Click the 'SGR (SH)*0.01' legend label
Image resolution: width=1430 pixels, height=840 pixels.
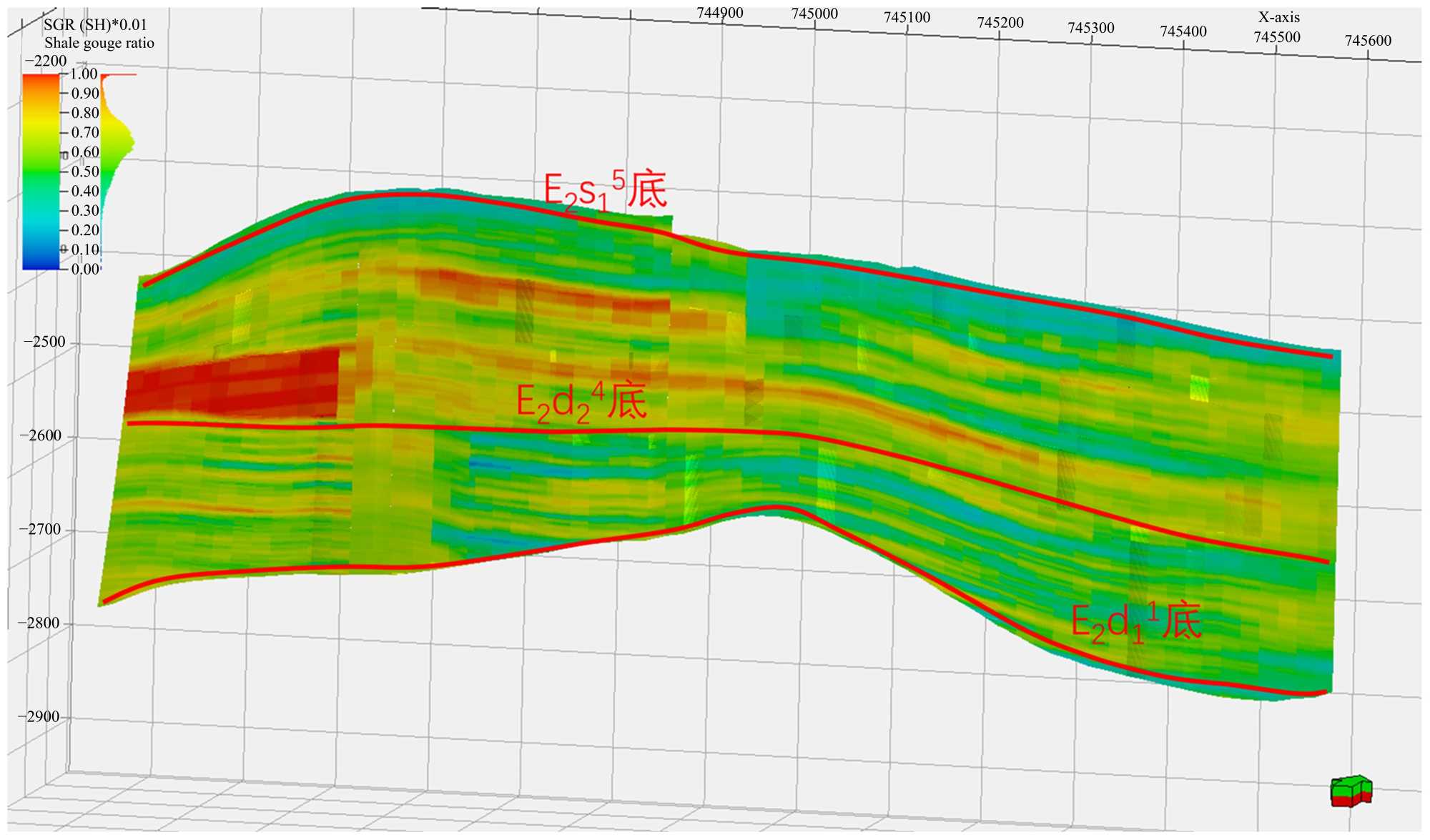95,24
